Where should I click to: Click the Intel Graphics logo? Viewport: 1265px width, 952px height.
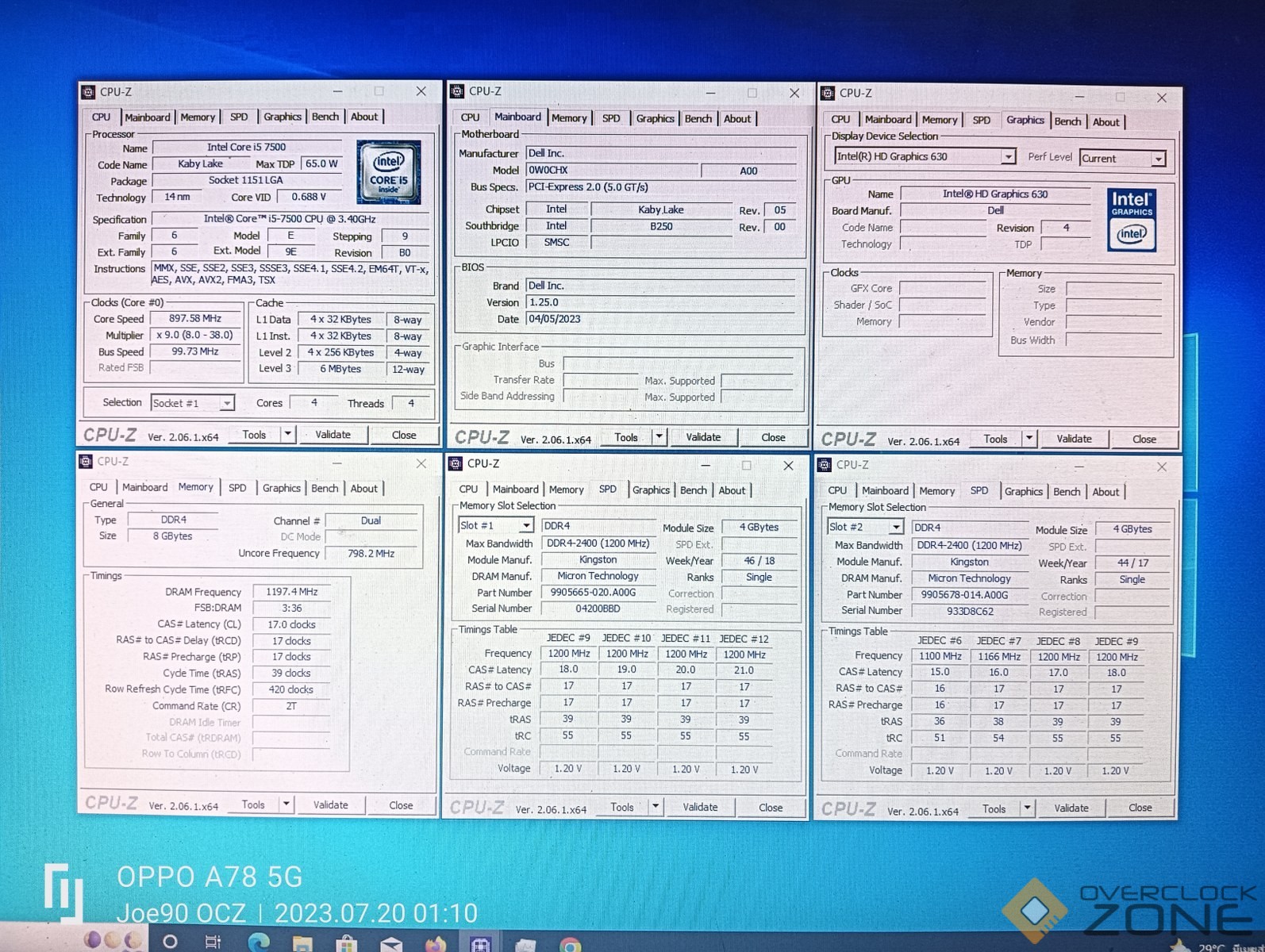click(x=1131, y=220)
